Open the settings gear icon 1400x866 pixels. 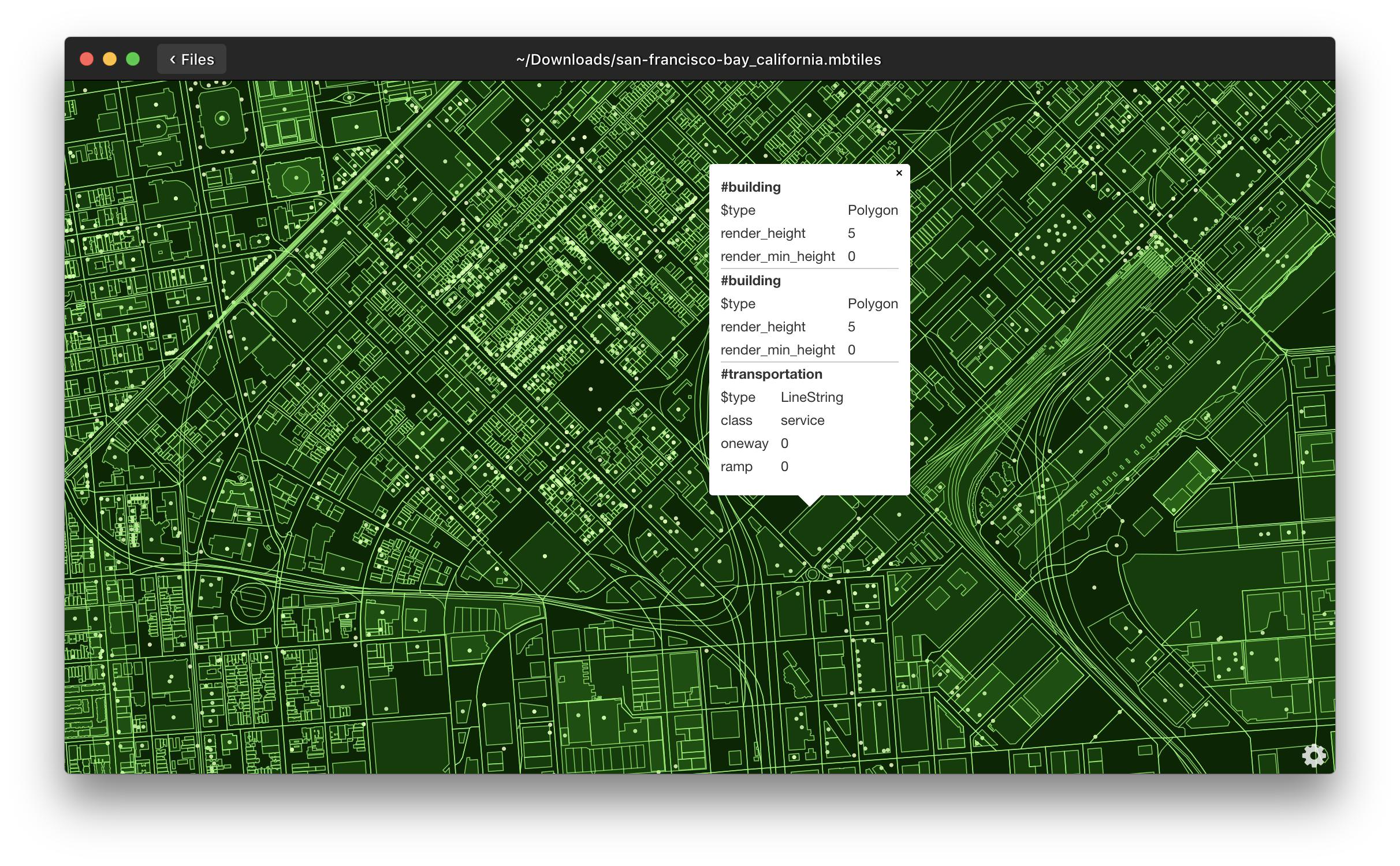1314,755
